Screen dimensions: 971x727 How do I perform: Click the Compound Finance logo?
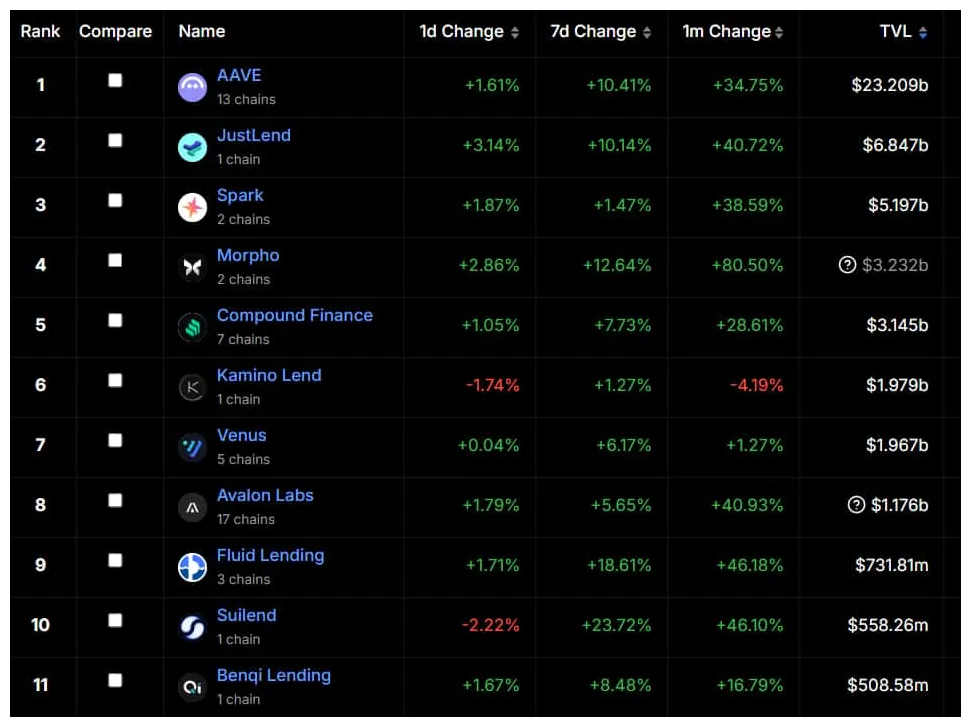pos(191,326)
